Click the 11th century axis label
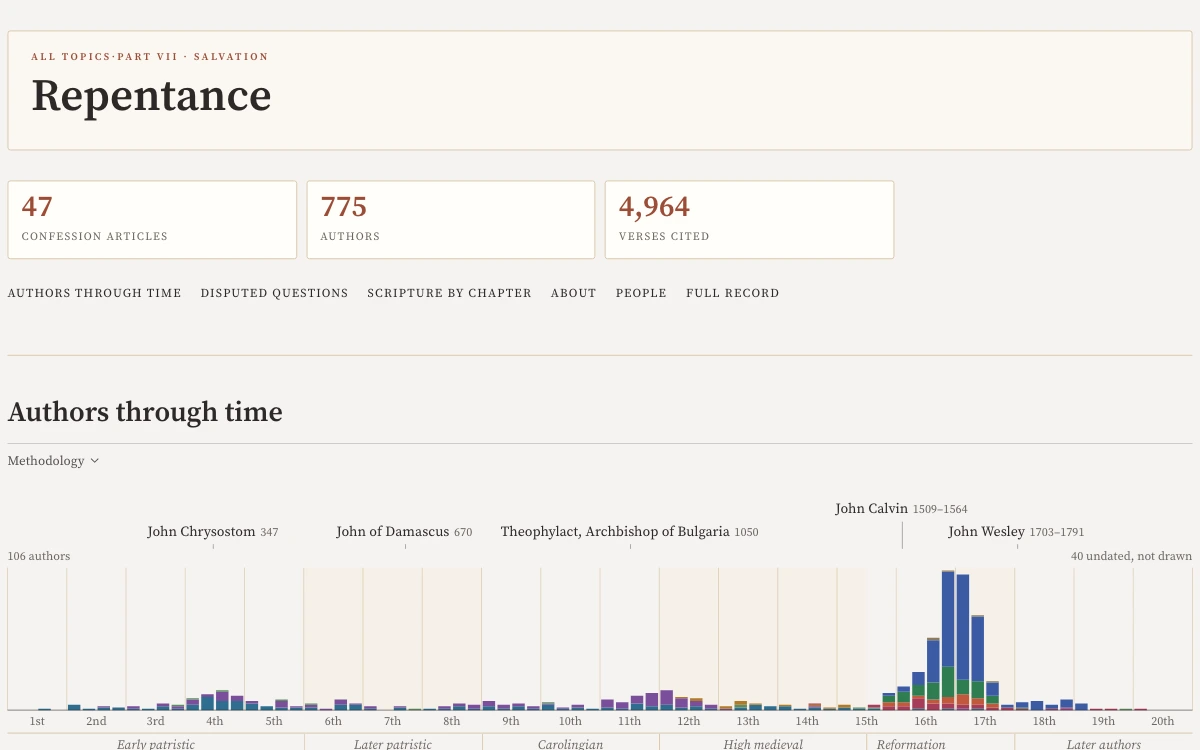 (629, 721)
